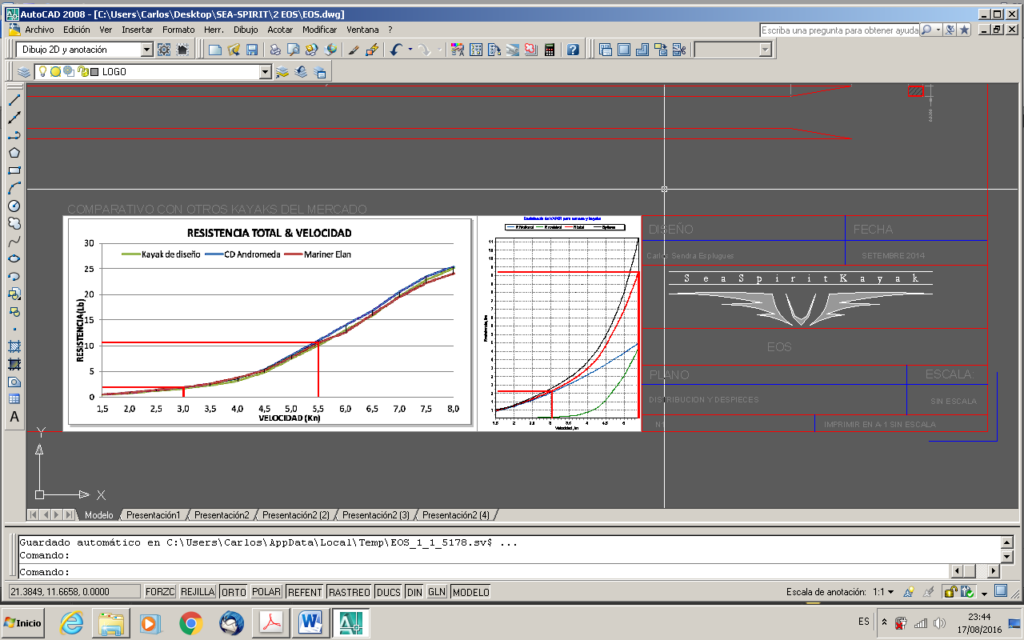1024x640 pixels.
Task: Open the 'Dibujo 2D y anotación' workspace dropdown
Action: pyautogui.click(x=147, y=50)
